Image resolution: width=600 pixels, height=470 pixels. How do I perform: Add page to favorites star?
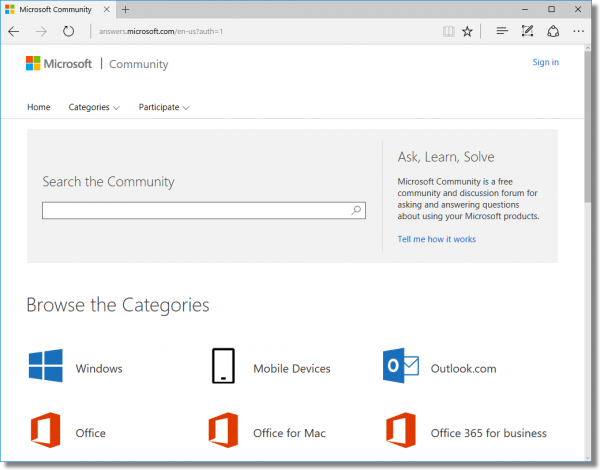(x=467, y=31)
